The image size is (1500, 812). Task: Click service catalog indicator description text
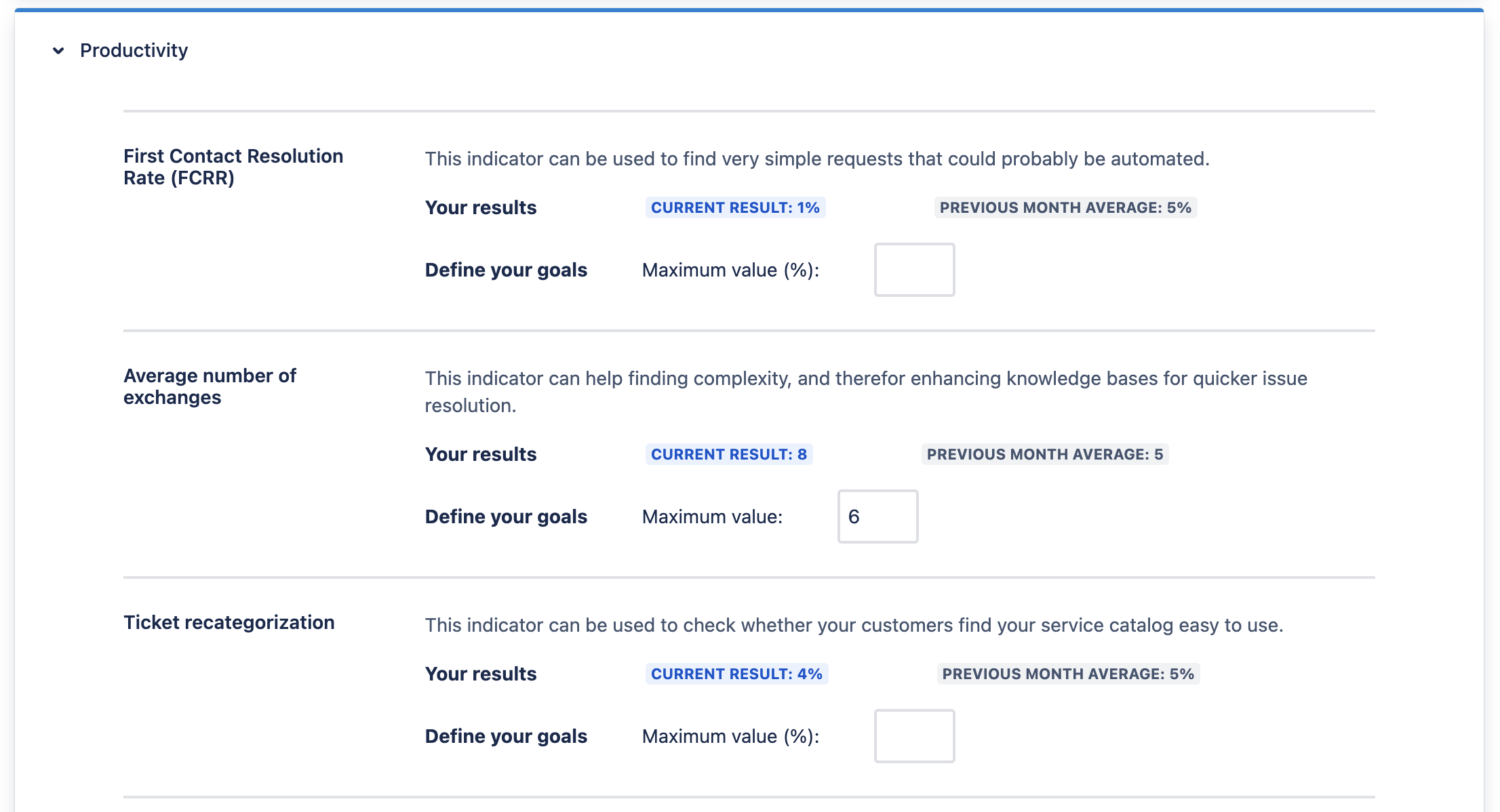coord(854,625)
